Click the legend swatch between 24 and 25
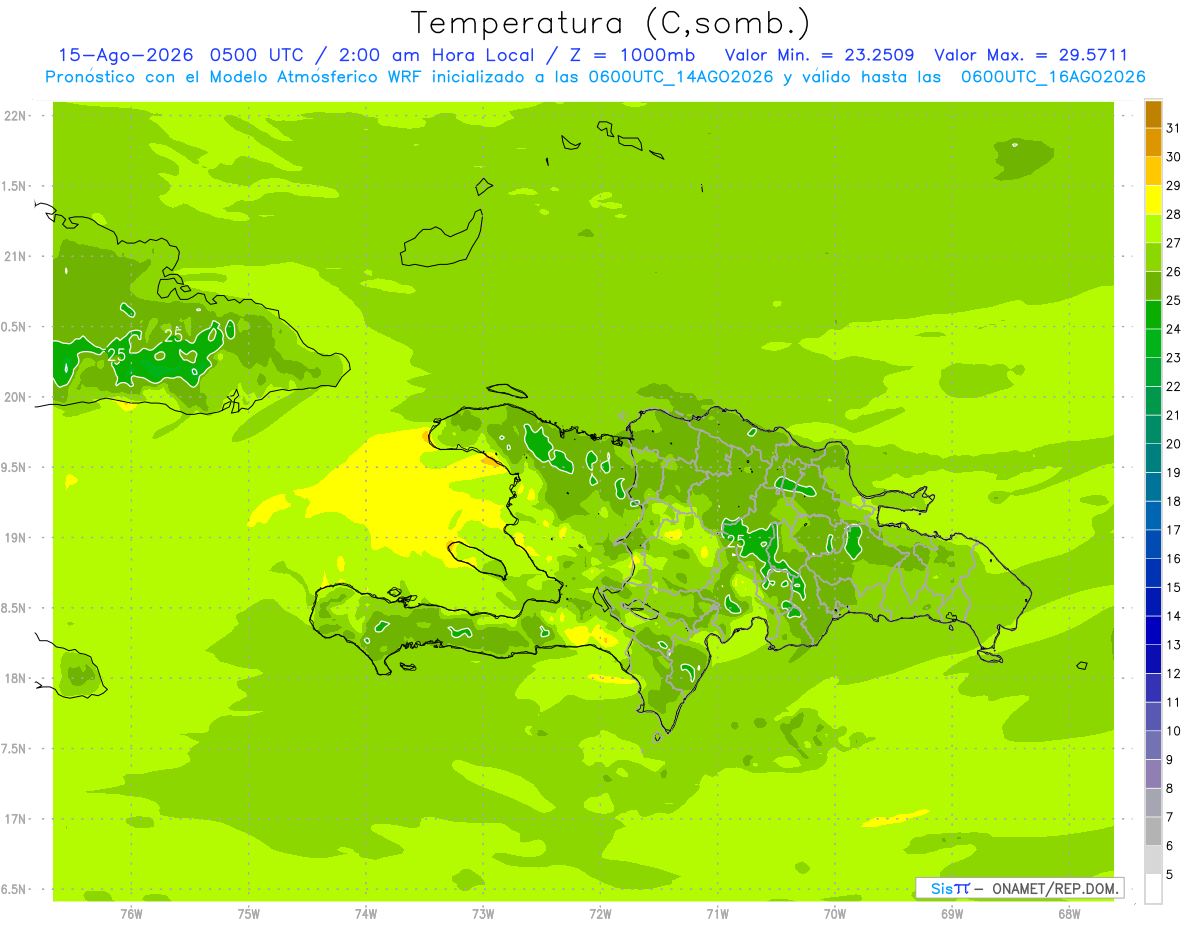The image size is (1200, 927). (x=1153, y=315)
